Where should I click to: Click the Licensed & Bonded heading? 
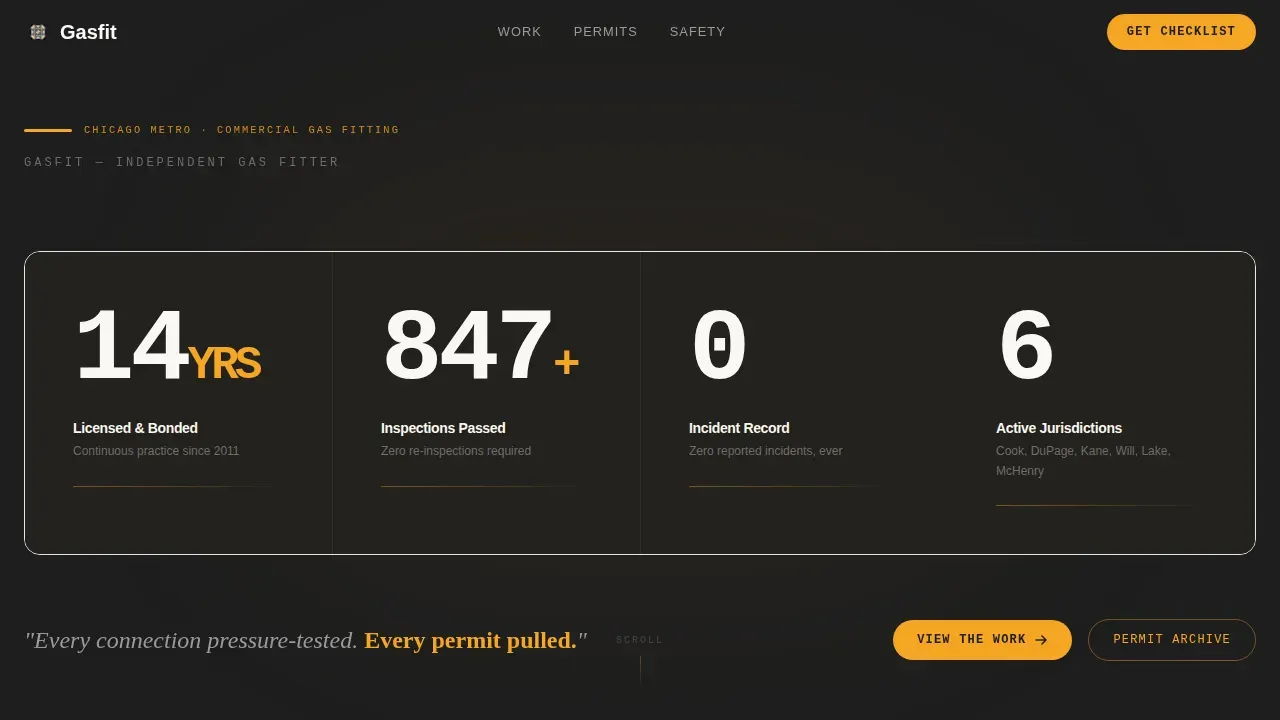click(x=135, y=428)
